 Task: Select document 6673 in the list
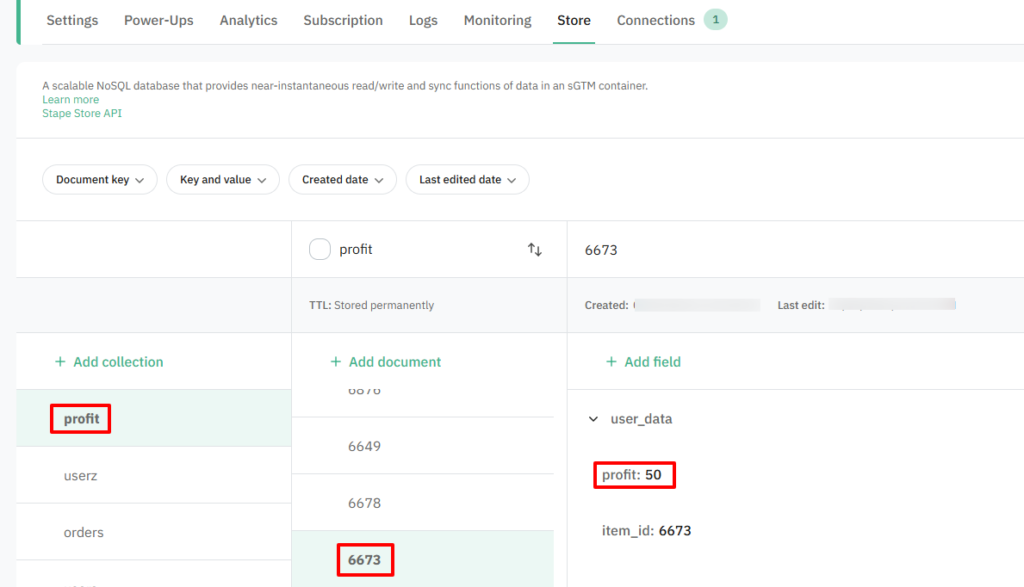click(423, 559)
